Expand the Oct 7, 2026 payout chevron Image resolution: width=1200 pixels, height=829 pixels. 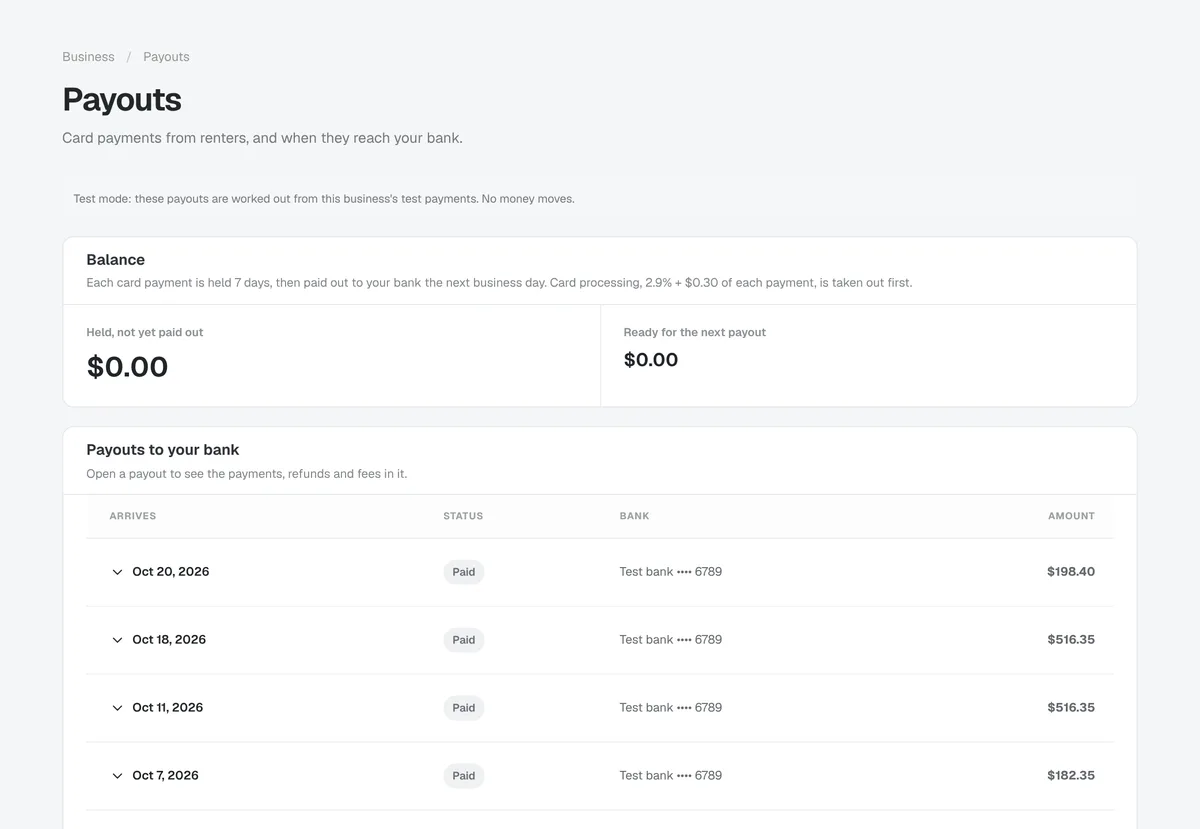(117, 776)
